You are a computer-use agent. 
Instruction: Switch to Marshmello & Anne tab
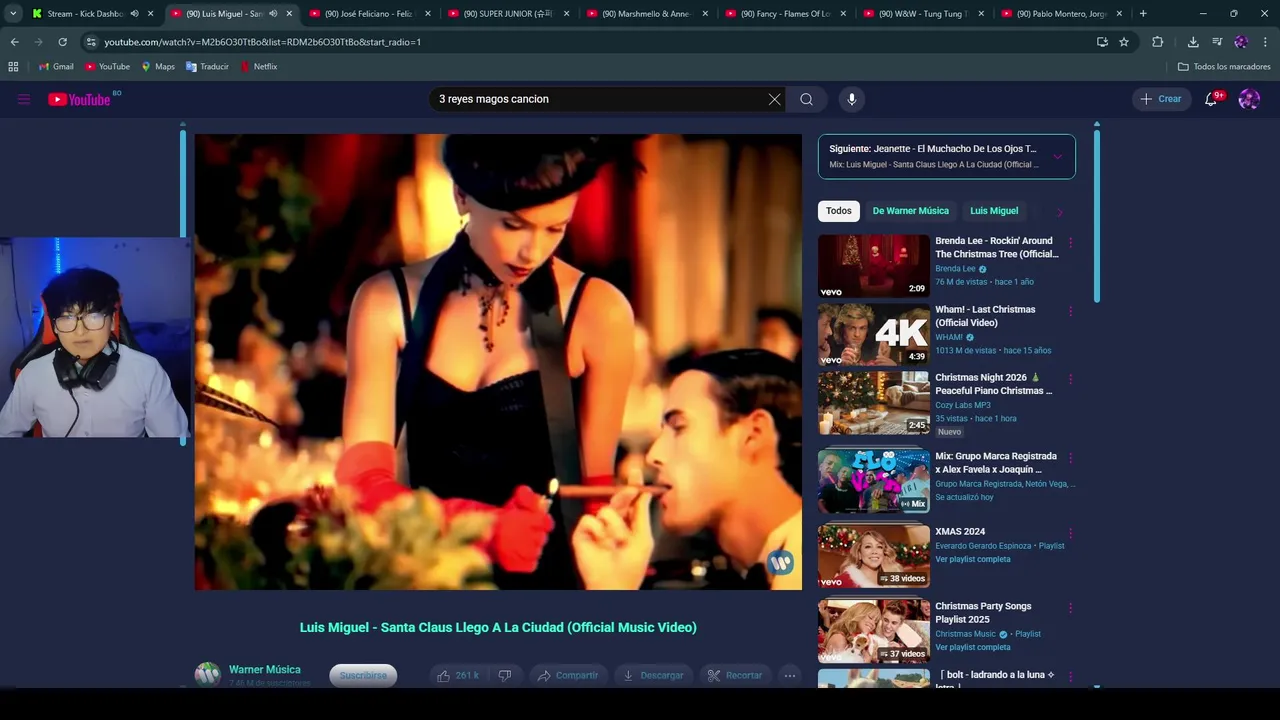point(647,14)
